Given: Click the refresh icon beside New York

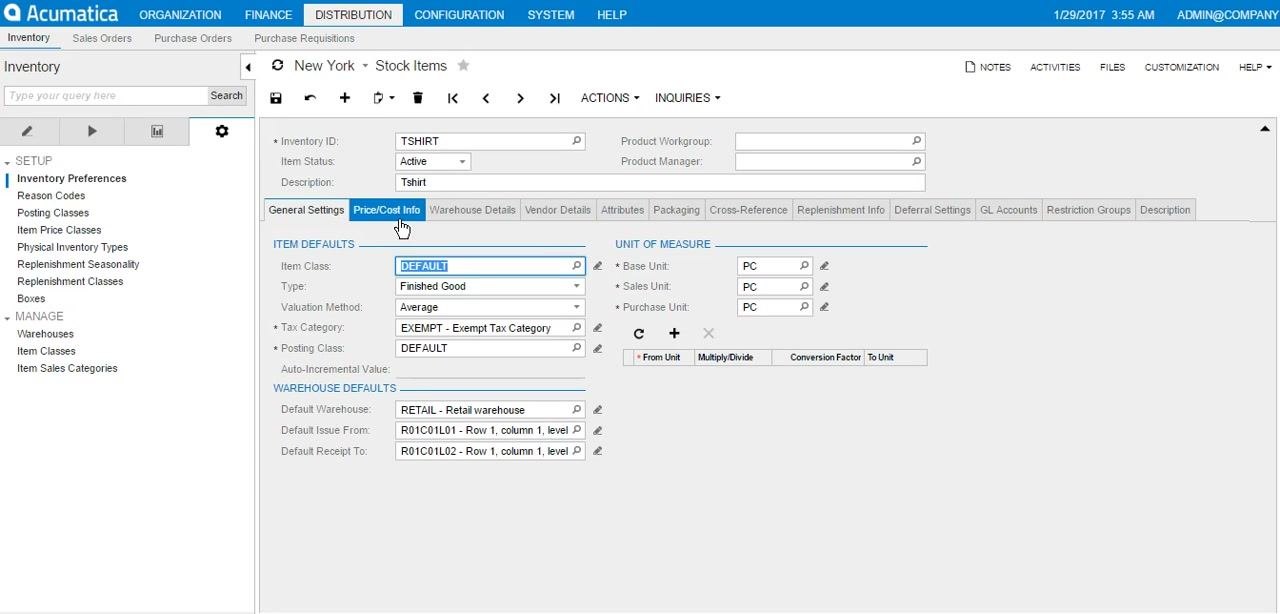Looking at the screenshot, I should pyautogui.click(x=277, y=65).
